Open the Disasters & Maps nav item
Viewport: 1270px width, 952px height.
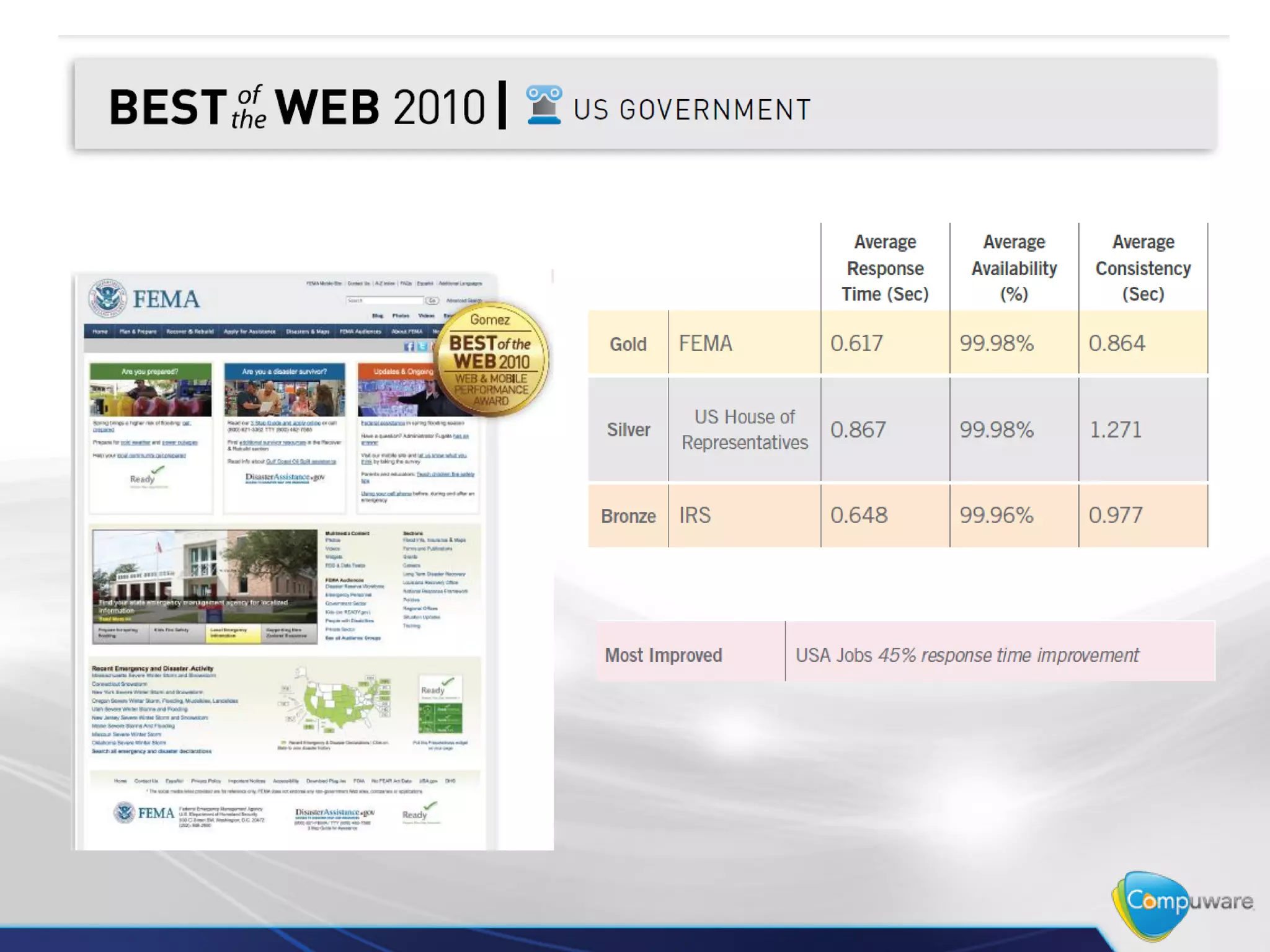click(x=307, y=332)
